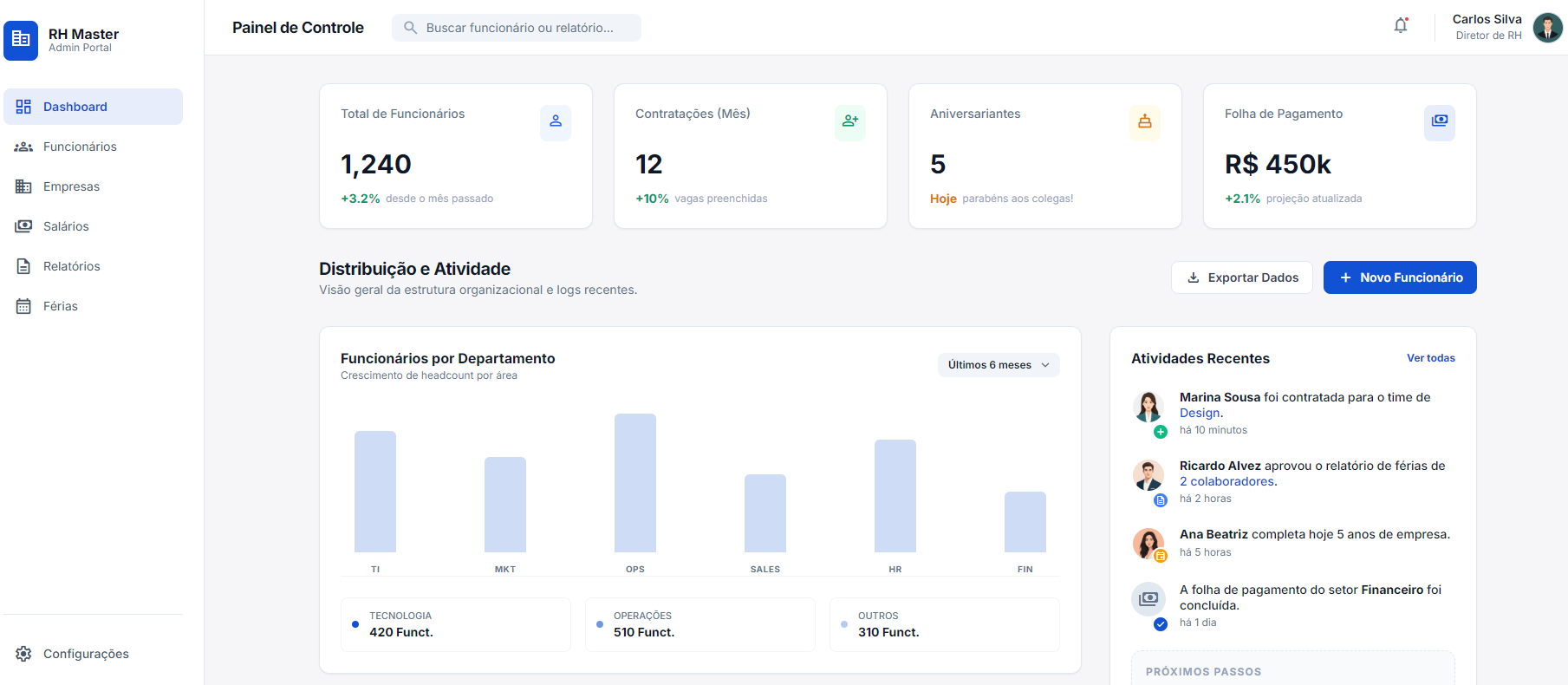Select Relatórios in the sidebar
This screenshot has width=1568, height=685.
tap(71, 266)
